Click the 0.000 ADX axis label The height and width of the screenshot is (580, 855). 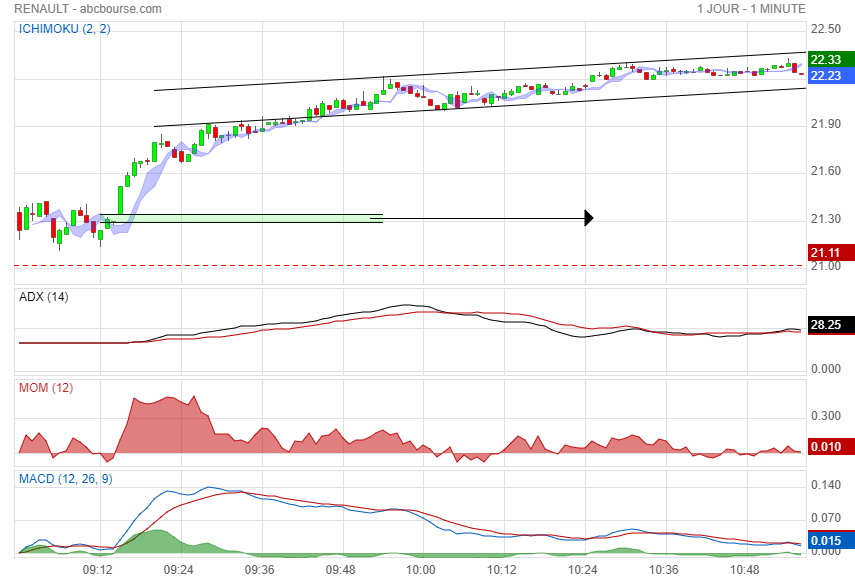click(x=826, y=369)
